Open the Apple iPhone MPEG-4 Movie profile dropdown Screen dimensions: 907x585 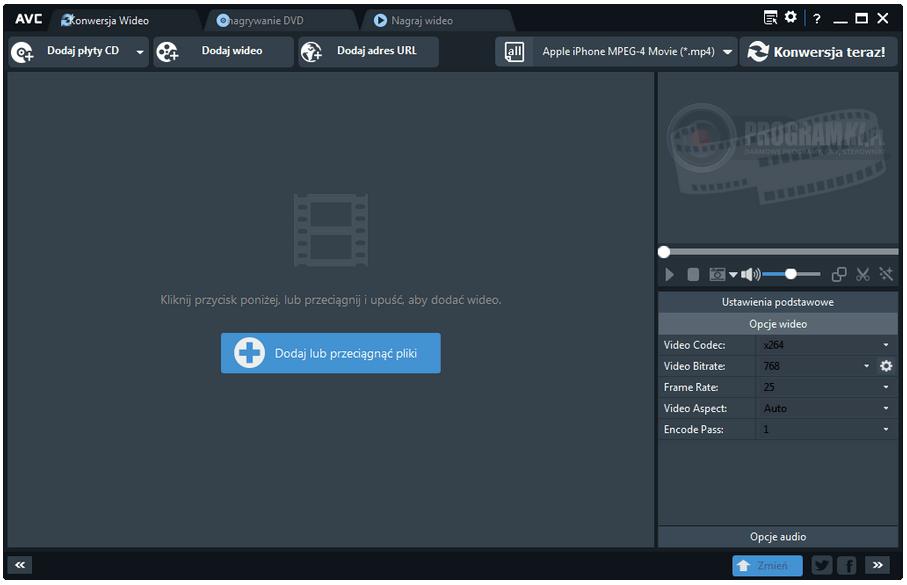[x=635, y=52]
